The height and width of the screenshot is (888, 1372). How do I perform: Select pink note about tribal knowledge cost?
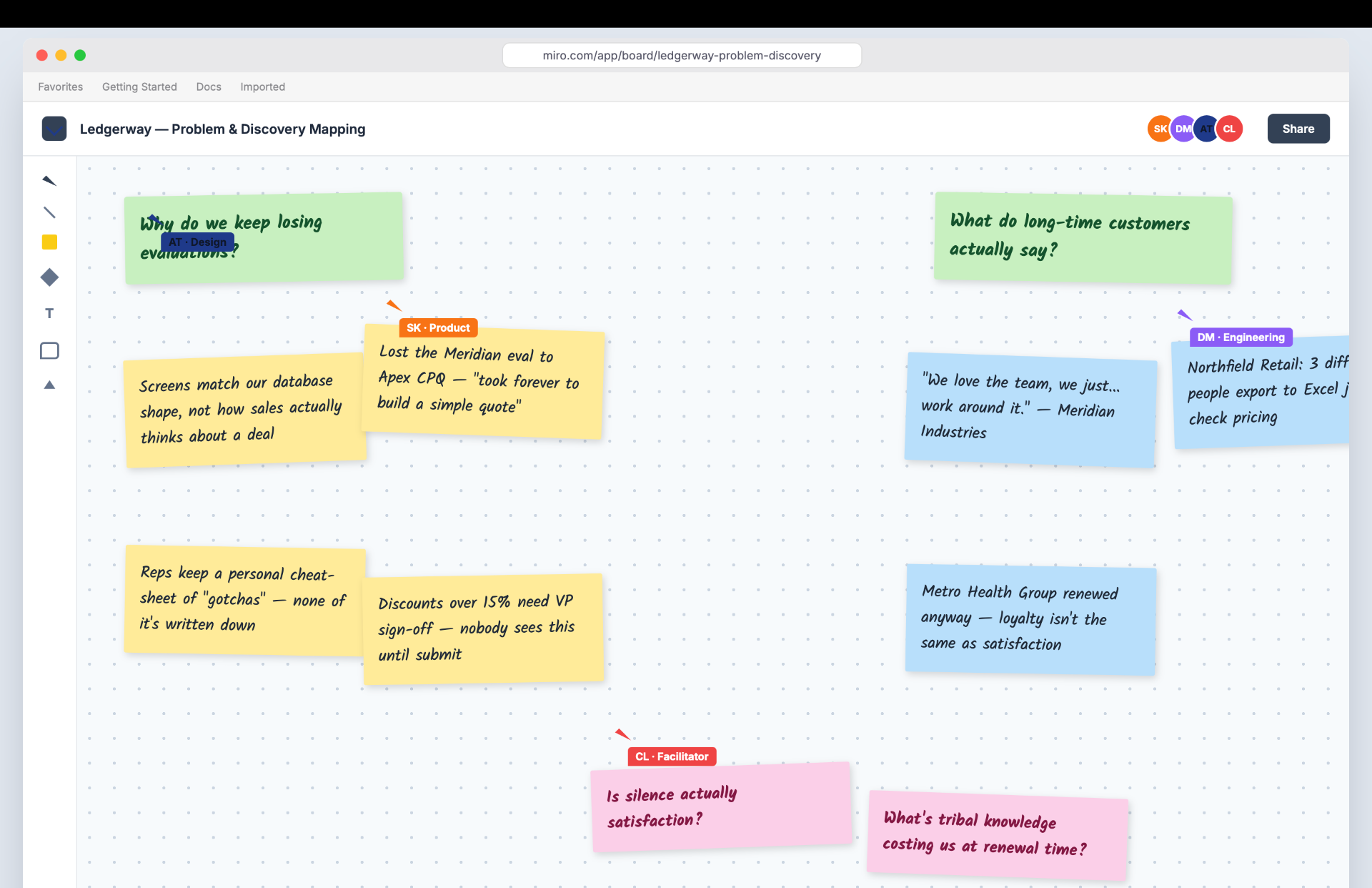tap(998, 835)
